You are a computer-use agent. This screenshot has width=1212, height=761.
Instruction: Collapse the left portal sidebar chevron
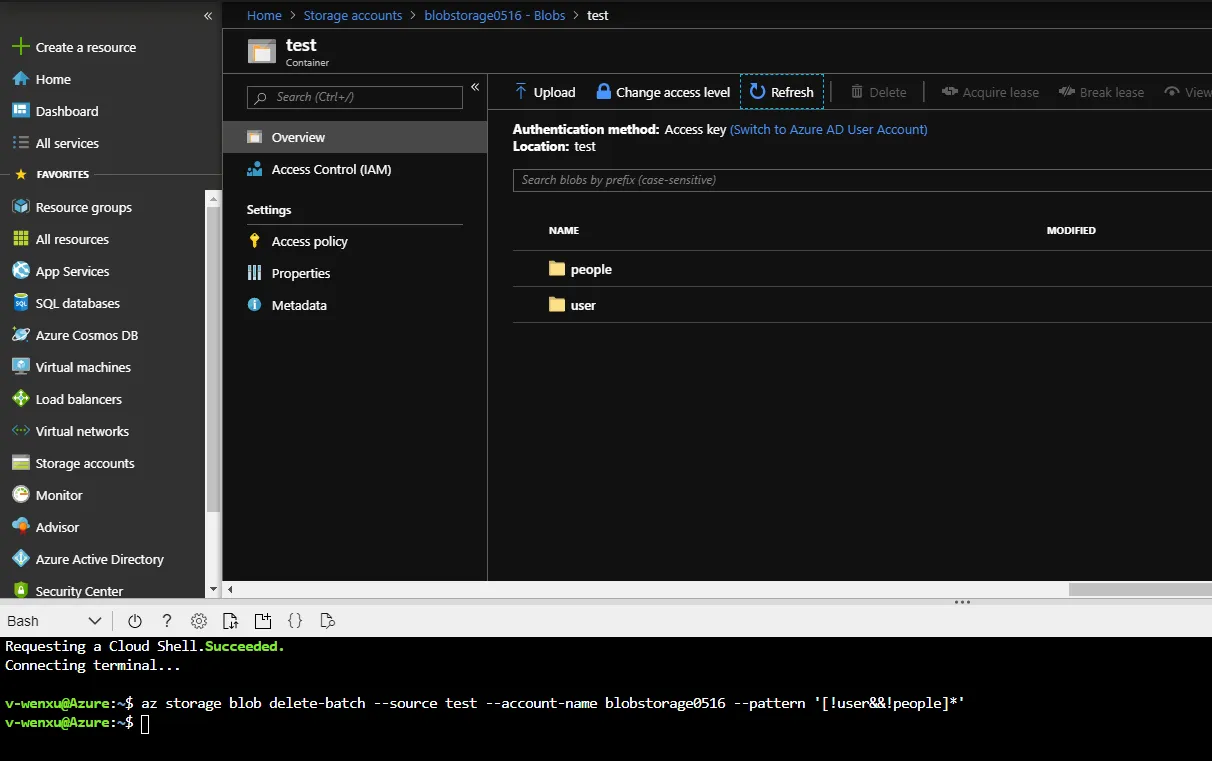point(208,16)
